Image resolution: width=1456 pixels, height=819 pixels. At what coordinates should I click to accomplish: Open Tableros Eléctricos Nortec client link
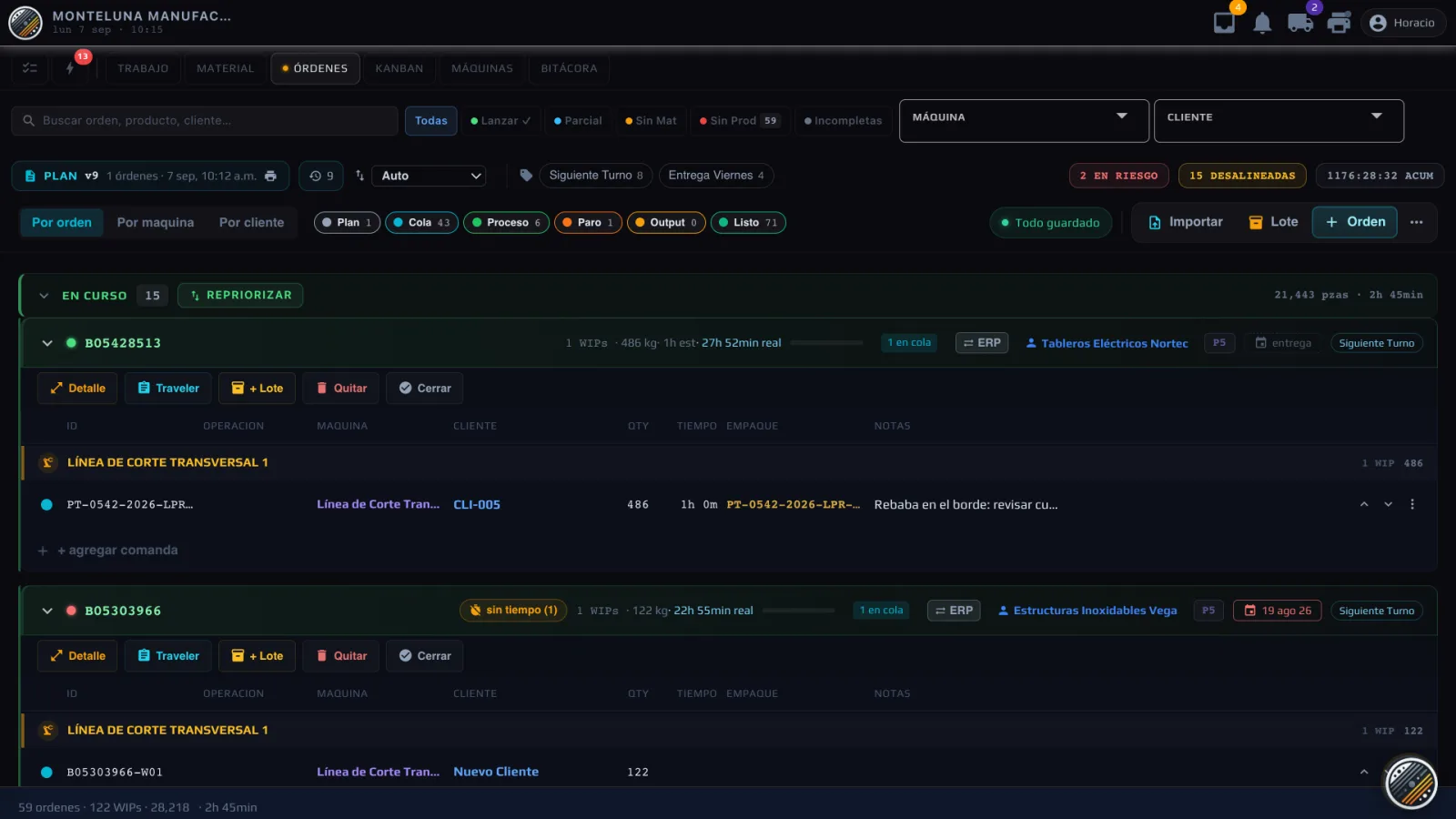(x=1107, y=343)
